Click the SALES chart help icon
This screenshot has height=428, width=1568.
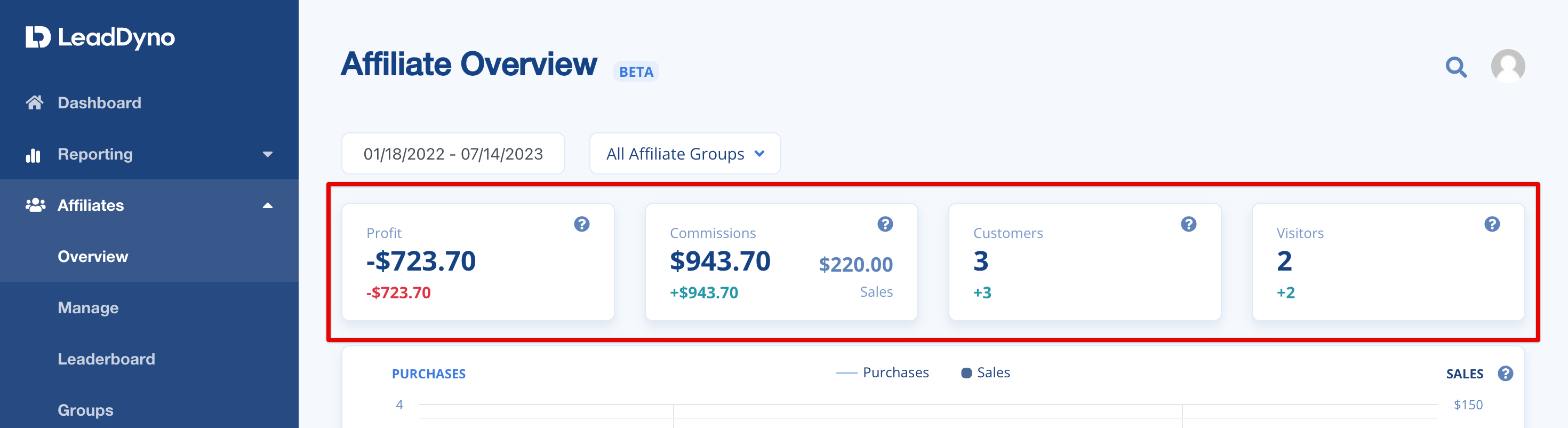[x=1505, y=373]
